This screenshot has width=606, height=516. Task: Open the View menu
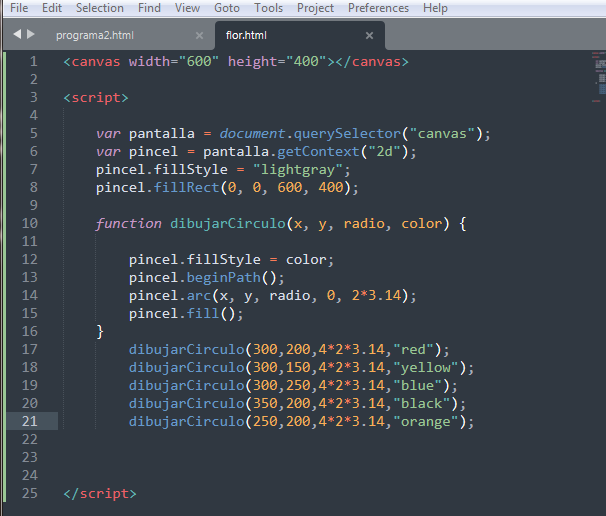187,8
